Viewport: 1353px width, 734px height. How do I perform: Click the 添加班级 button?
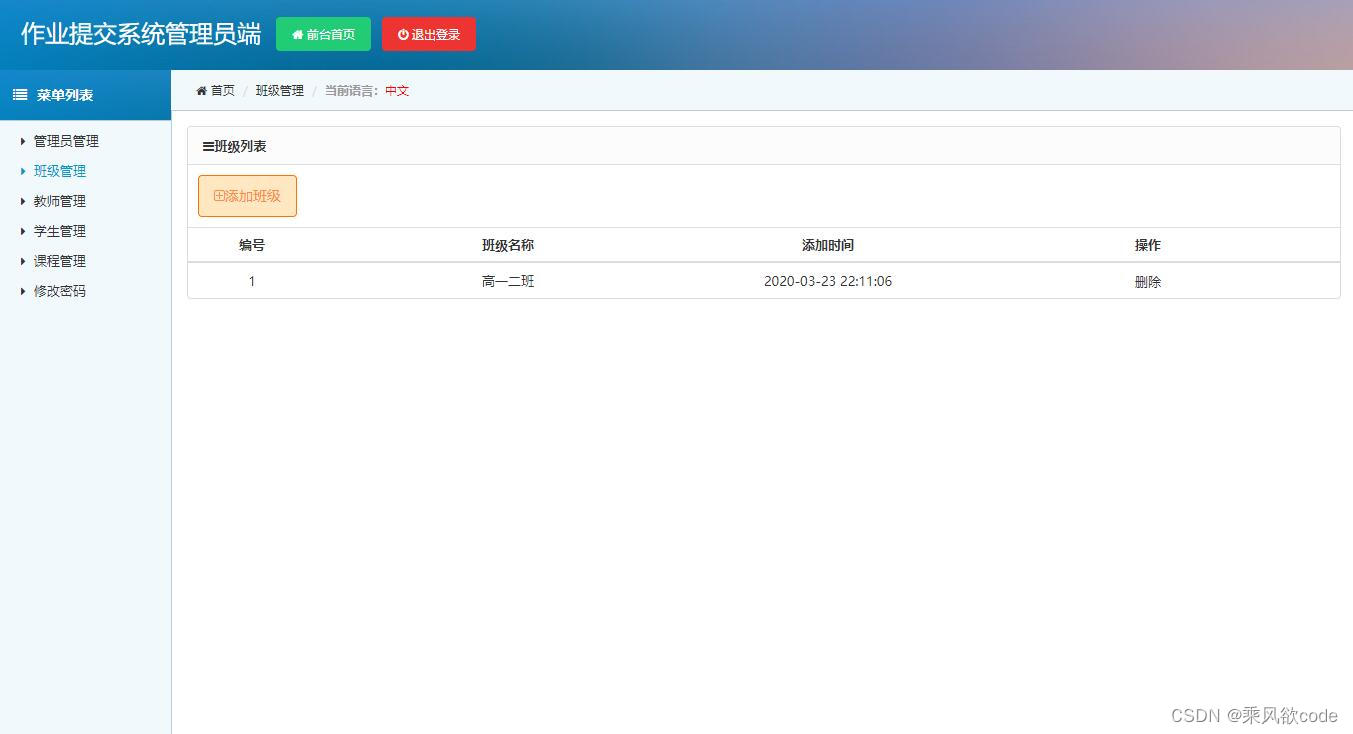click(x=247, y=196)
